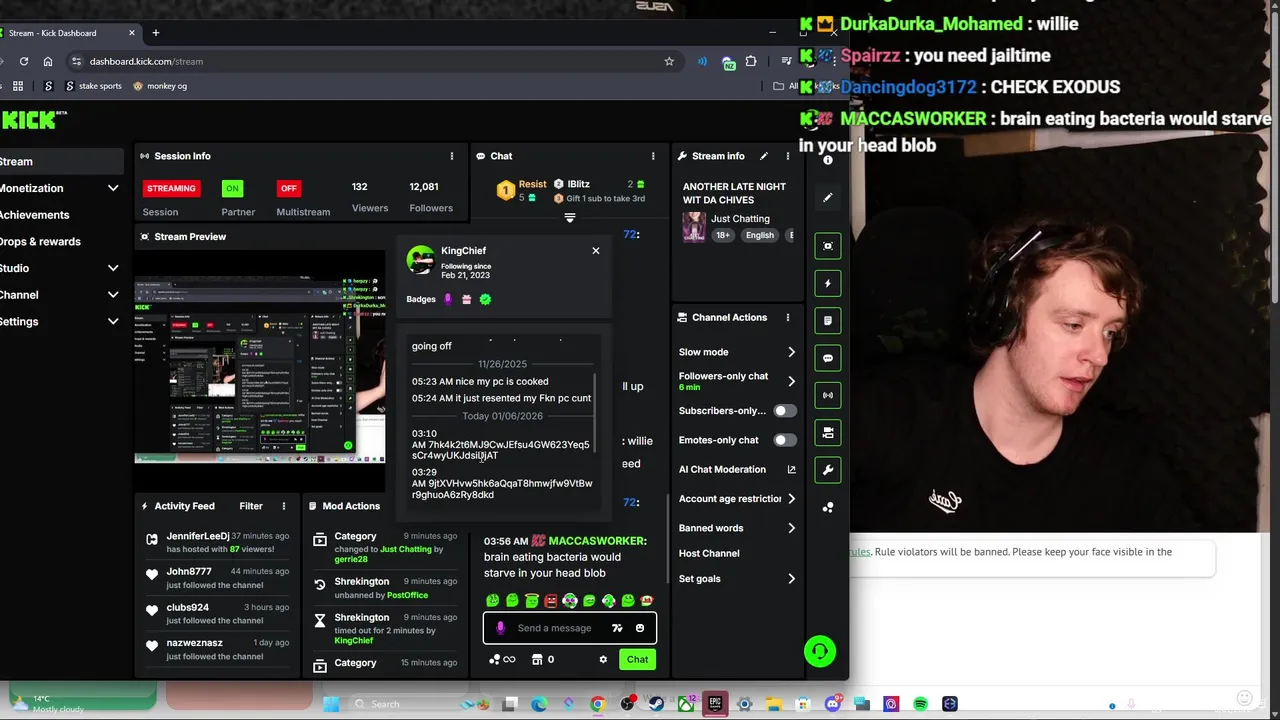Open Chat panel three-dot menu
The image size is (1280, 720).
pyautogui.click(x=653, y=156)
